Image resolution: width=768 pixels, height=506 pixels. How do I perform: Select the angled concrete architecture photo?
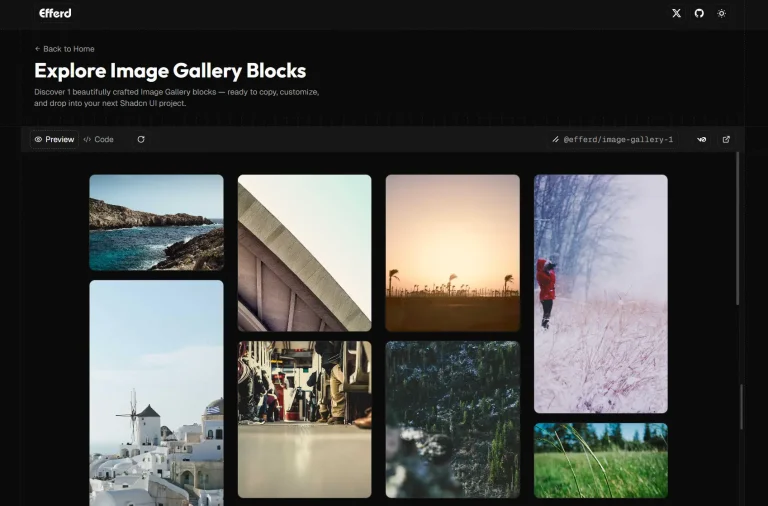tap(304, 252)
